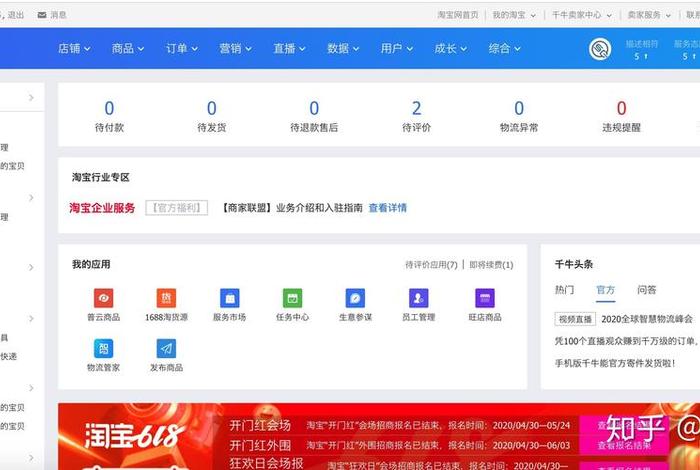
Task: Expand the 数据 menu
Action: pos(343,48)
